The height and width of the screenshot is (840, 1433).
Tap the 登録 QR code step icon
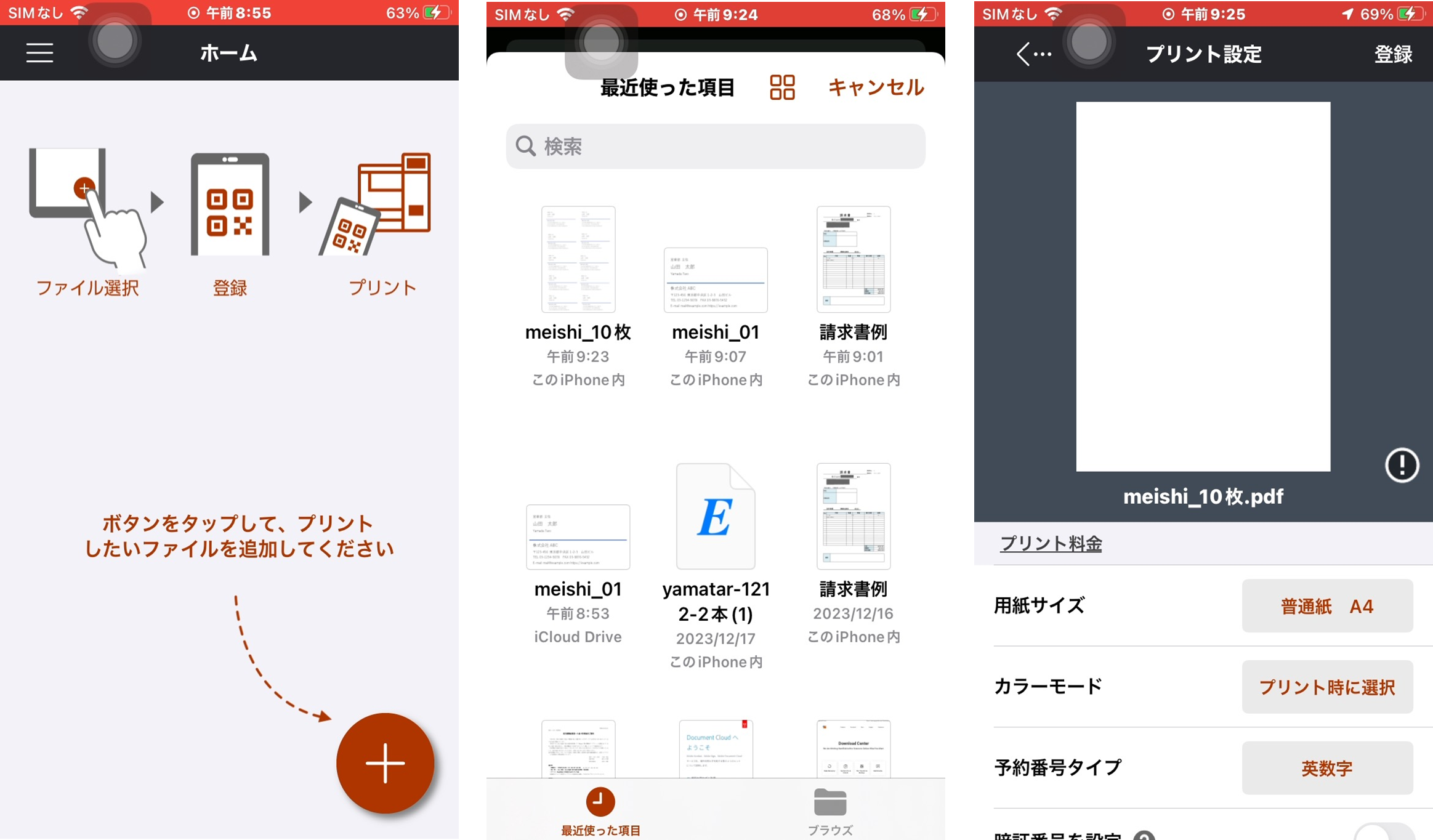click(231, 203)
